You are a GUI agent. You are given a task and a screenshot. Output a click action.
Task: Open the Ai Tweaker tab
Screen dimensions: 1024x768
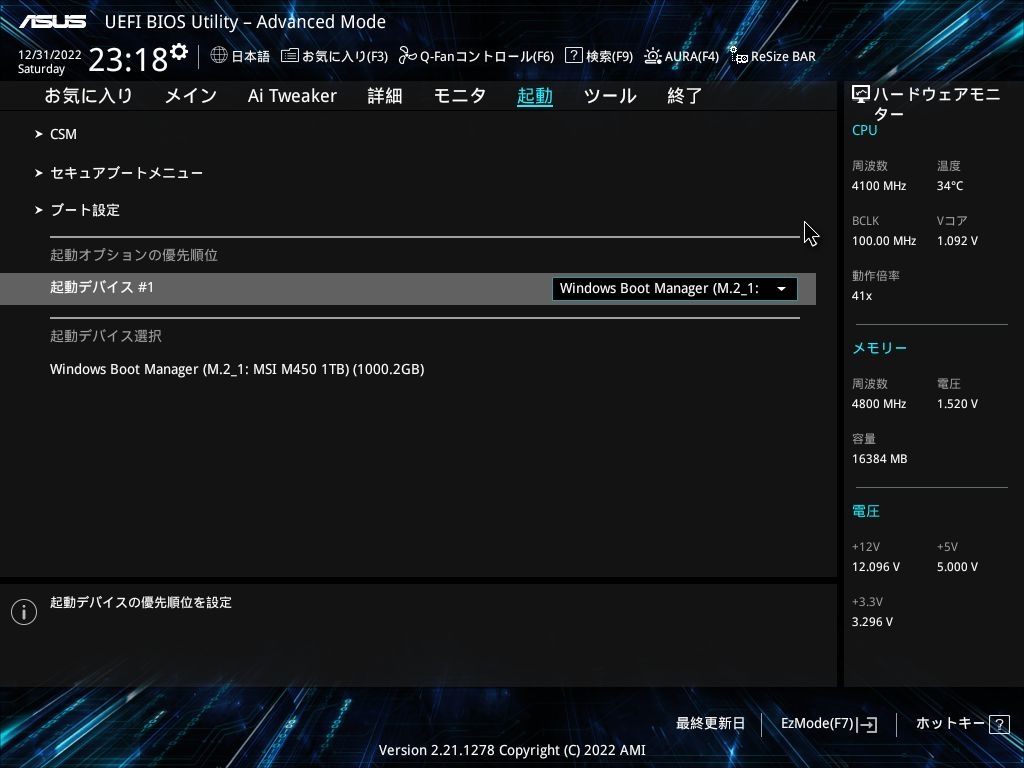pyautogui.click(x=292, y=96)
